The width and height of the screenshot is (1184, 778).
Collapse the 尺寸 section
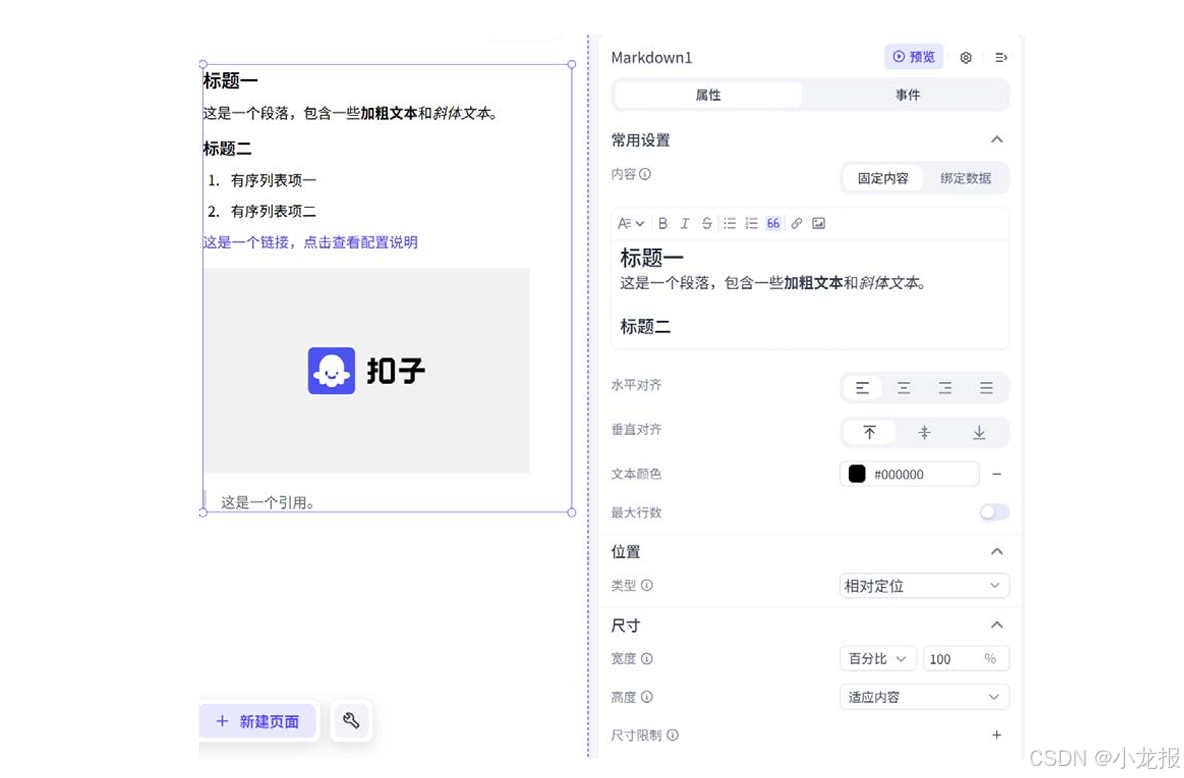pyautogui.click(x=997, y=625)
